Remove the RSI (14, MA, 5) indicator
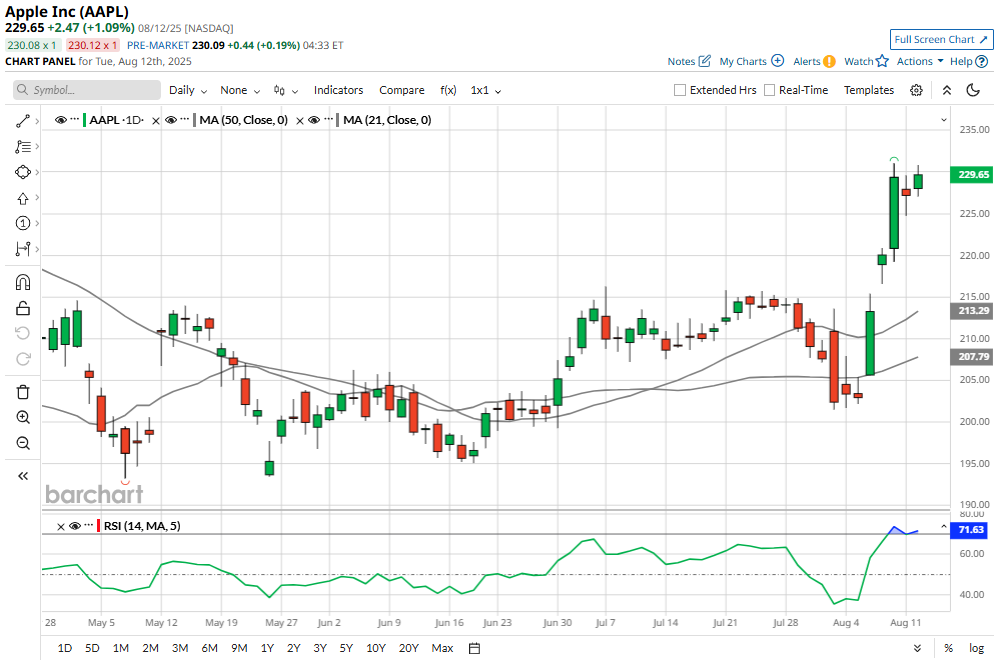1006x664 pixels. click(61, 527)
